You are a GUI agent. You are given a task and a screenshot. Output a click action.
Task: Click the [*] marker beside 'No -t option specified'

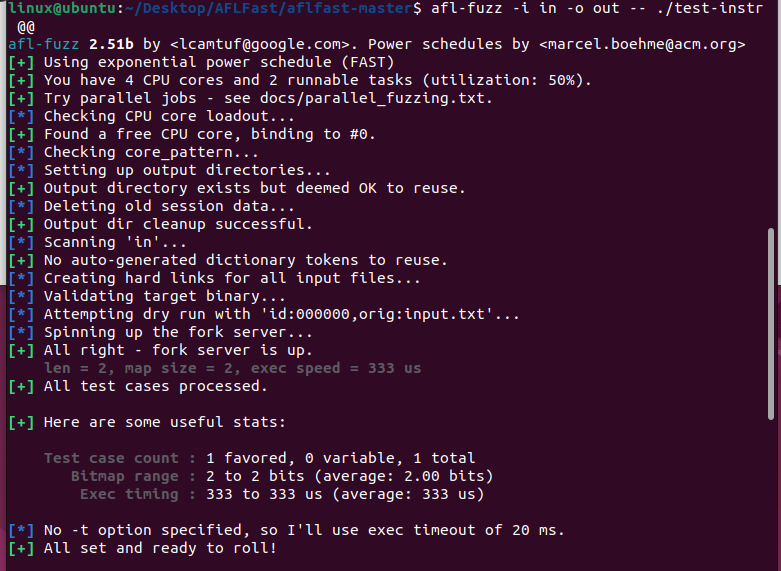[x=21, y=531]
